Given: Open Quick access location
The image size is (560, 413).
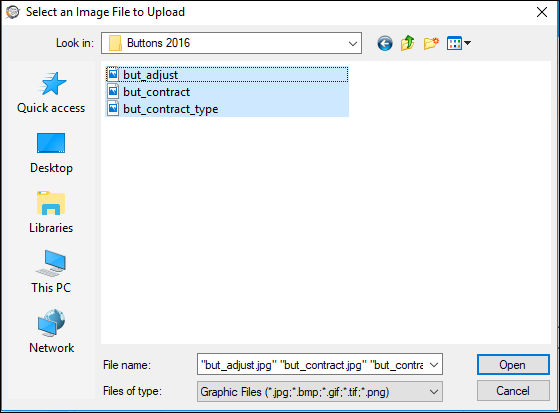Looking at the screenshot, I should point(51,93).
